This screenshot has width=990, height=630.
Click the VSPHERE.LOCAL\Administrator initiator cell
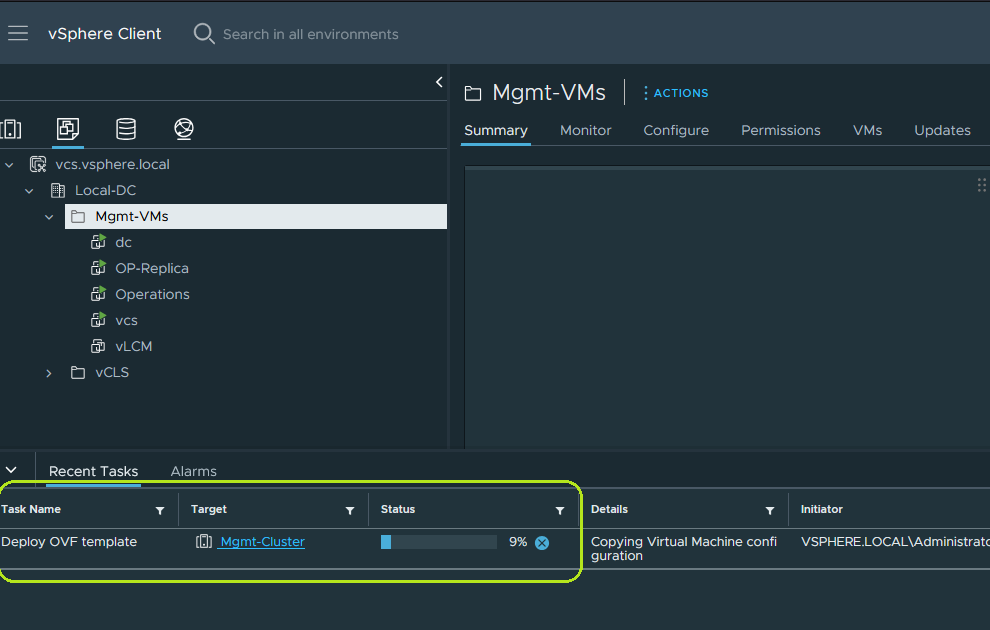(895, 542)
